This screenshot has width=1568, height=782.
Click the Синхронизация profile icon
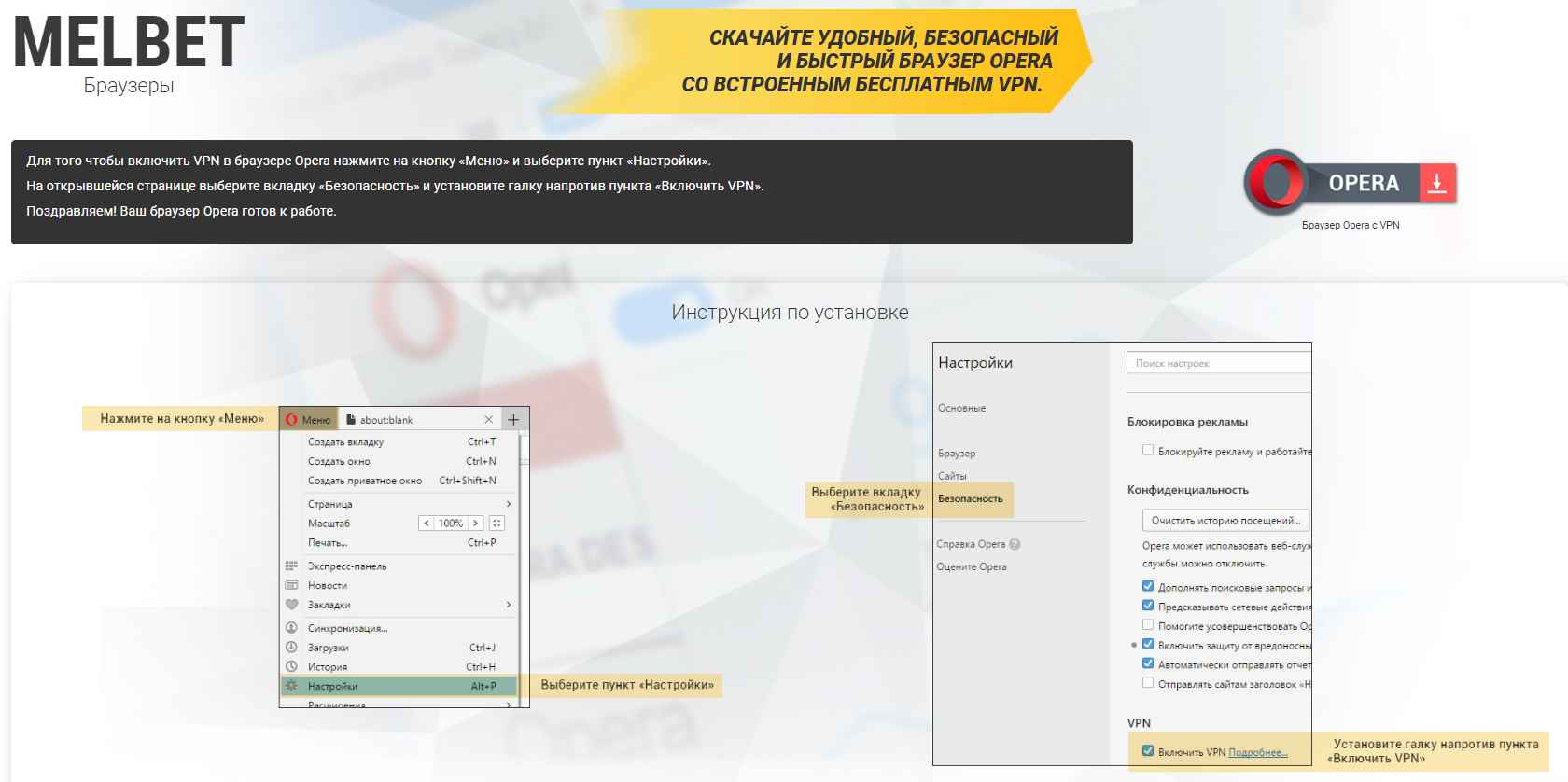[291, 628]
